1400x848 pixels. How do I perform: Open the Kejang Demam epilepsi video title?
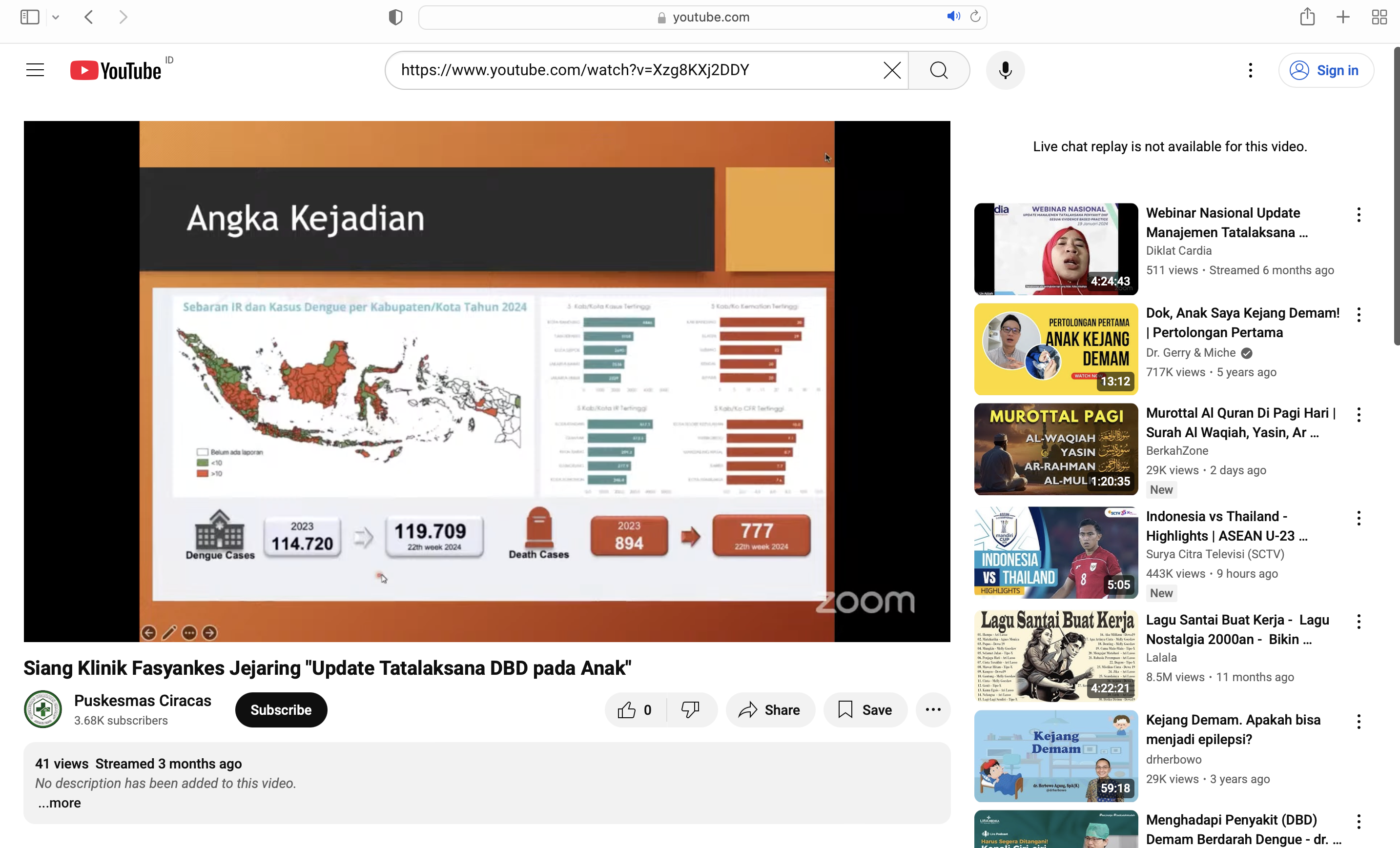[x=1233, y=729]
